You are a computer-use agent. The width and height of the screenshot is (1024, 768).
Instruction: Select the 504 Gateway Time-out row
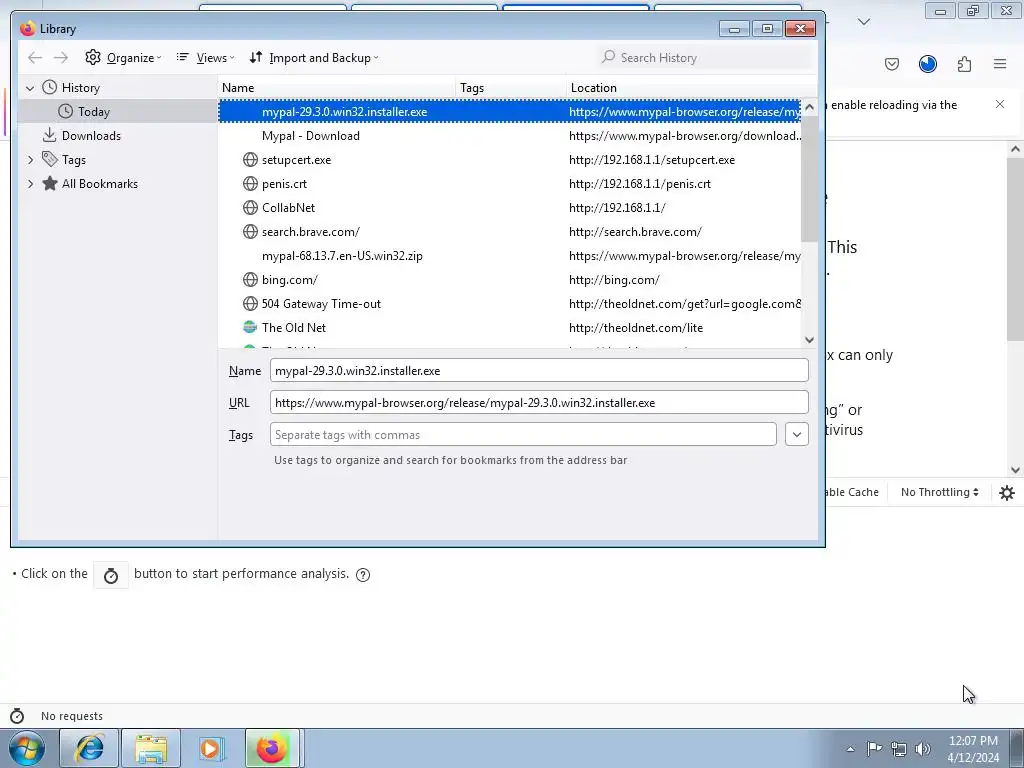coord(509,304)
